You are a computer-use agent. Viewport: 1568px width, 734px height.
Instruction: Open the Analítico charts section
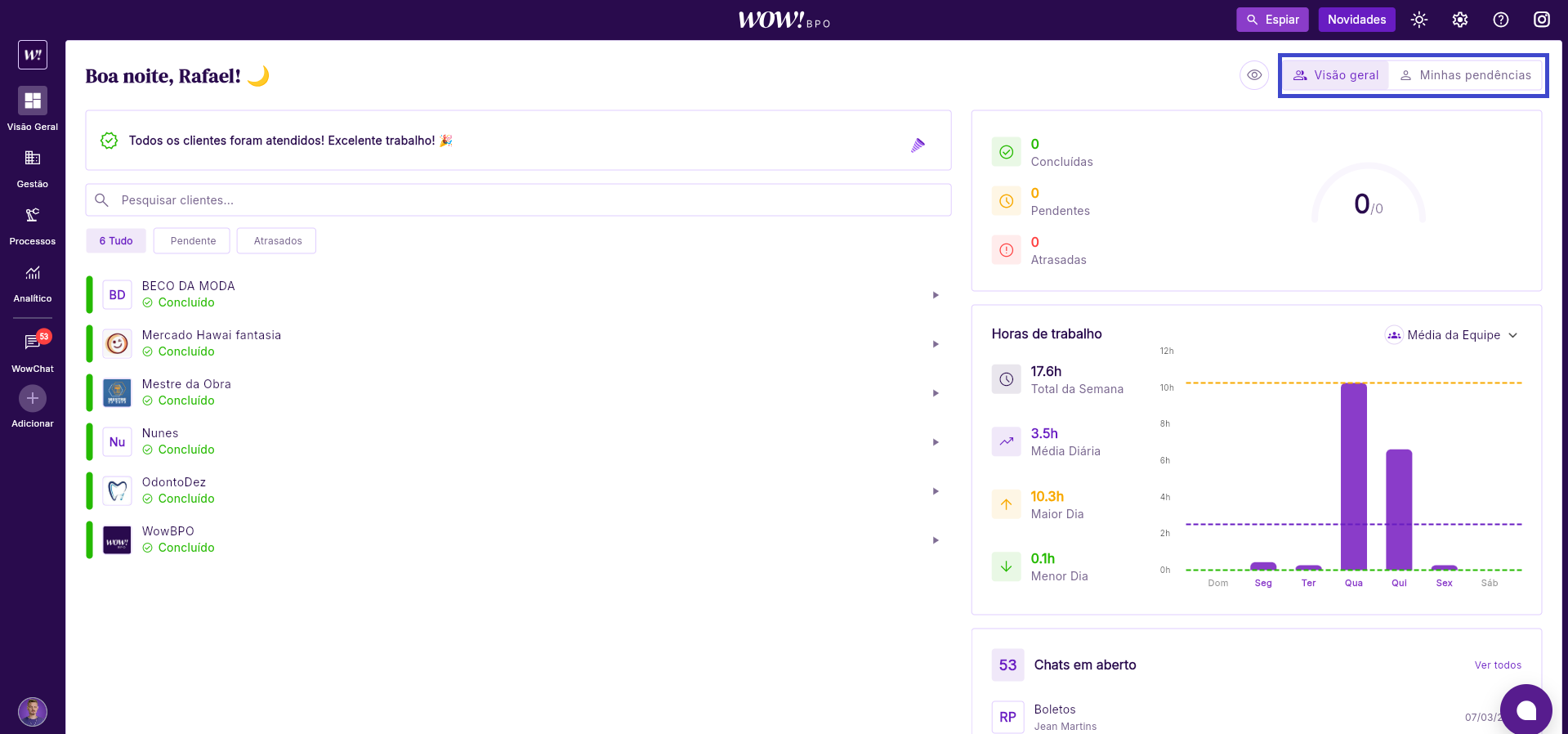point(33,273)
